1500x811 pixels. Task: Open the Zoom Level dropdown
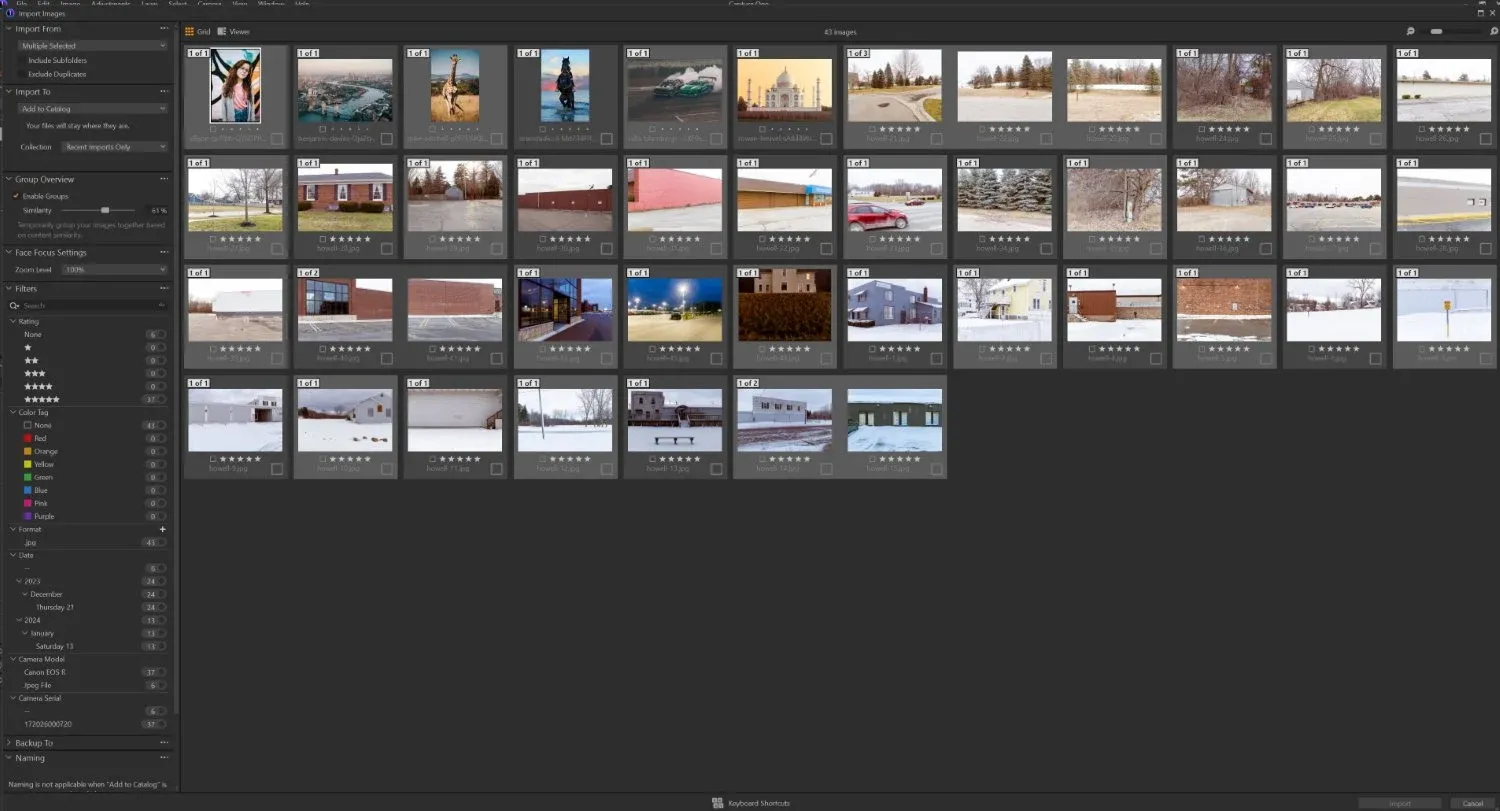[x=113, y=269]
